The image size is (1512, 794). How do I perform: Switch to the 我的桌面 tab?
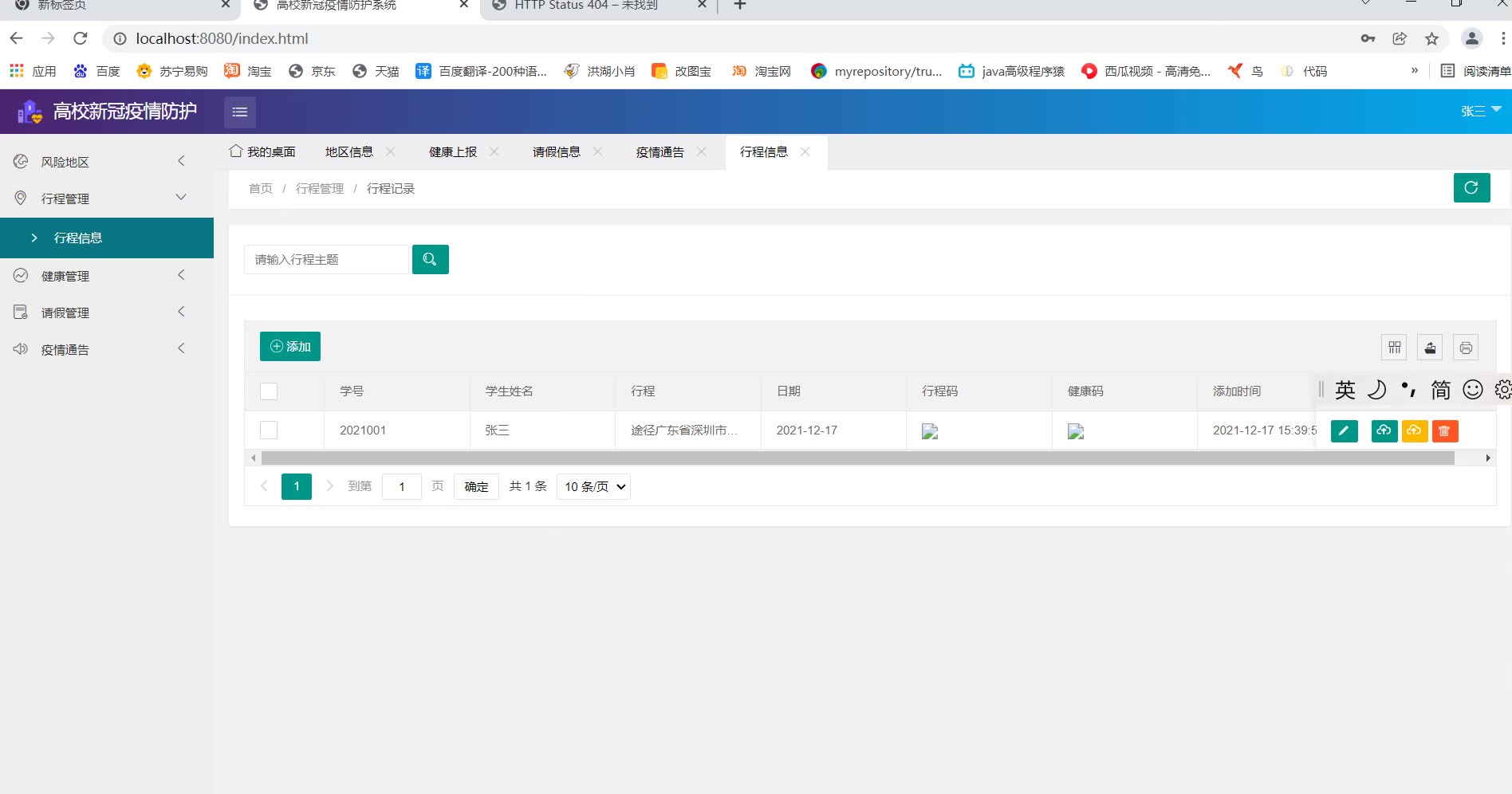262,151
